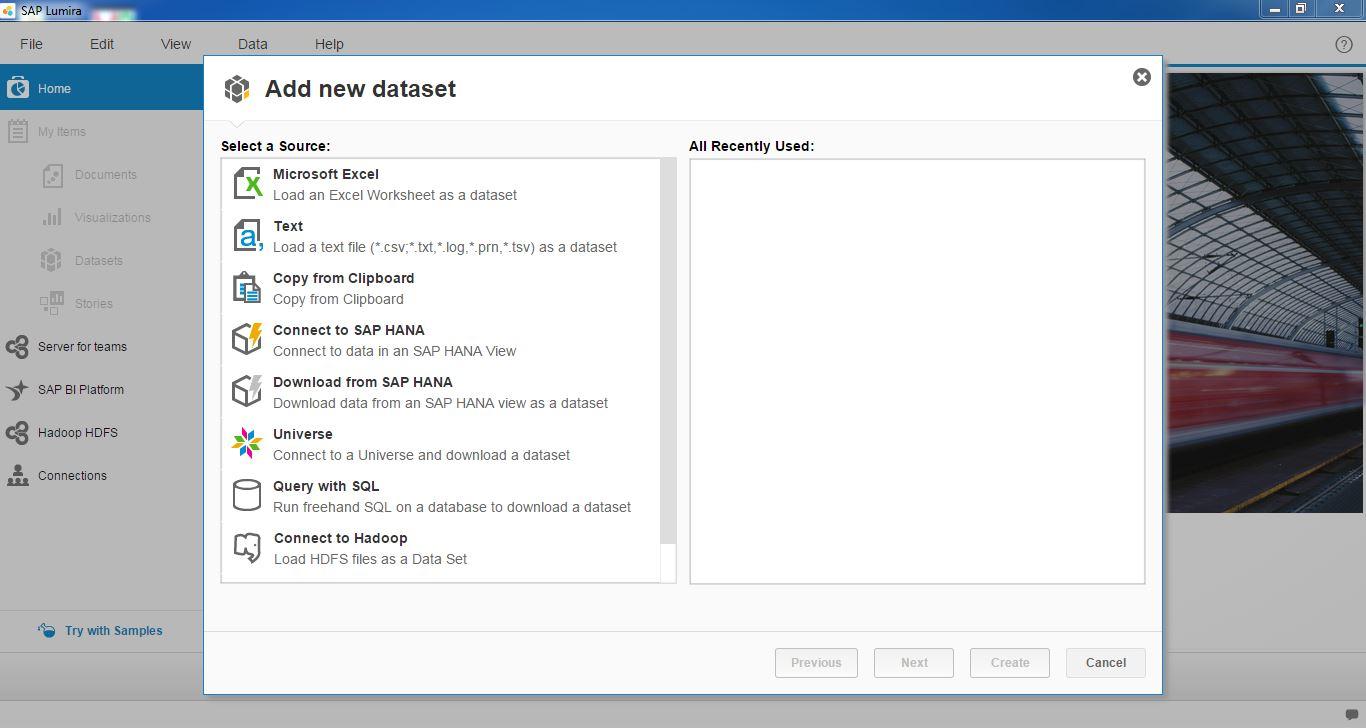Click the Create button
This screenshot has width=1366, height=728.
(1010, 662)
